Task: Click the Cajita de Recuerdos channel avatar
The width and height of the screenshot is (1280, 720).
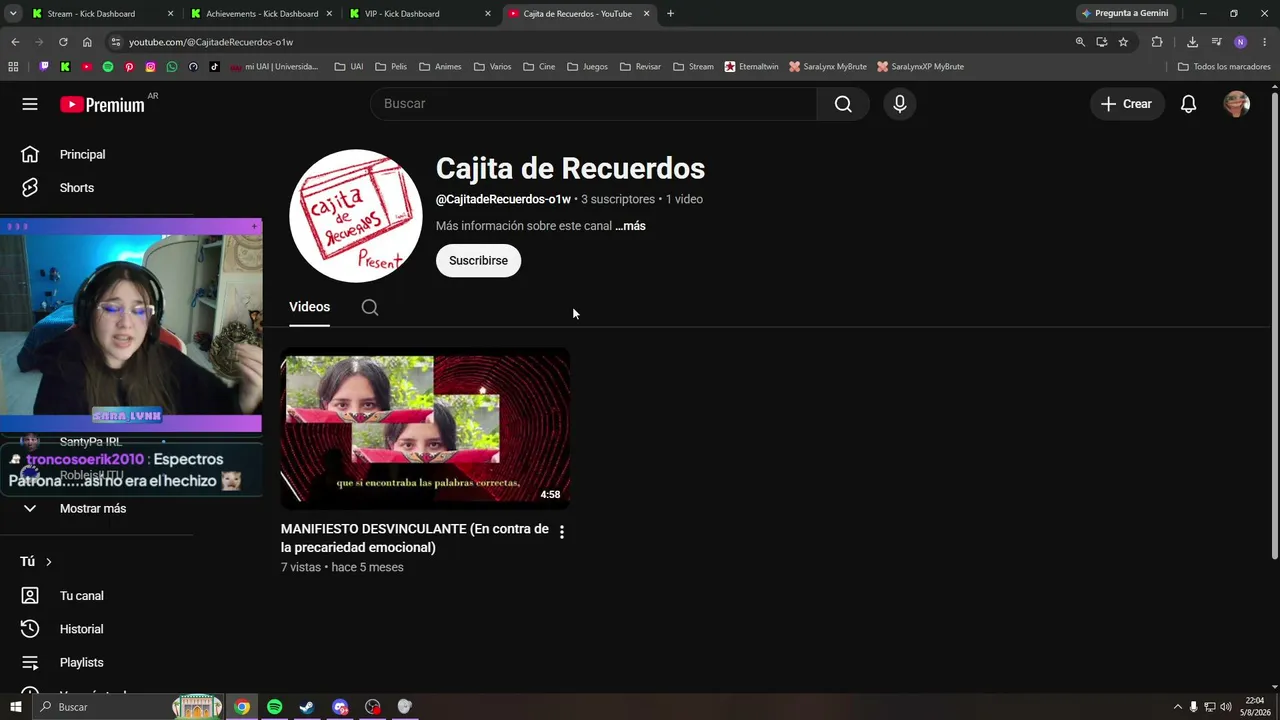Action: tap(356, 216)
